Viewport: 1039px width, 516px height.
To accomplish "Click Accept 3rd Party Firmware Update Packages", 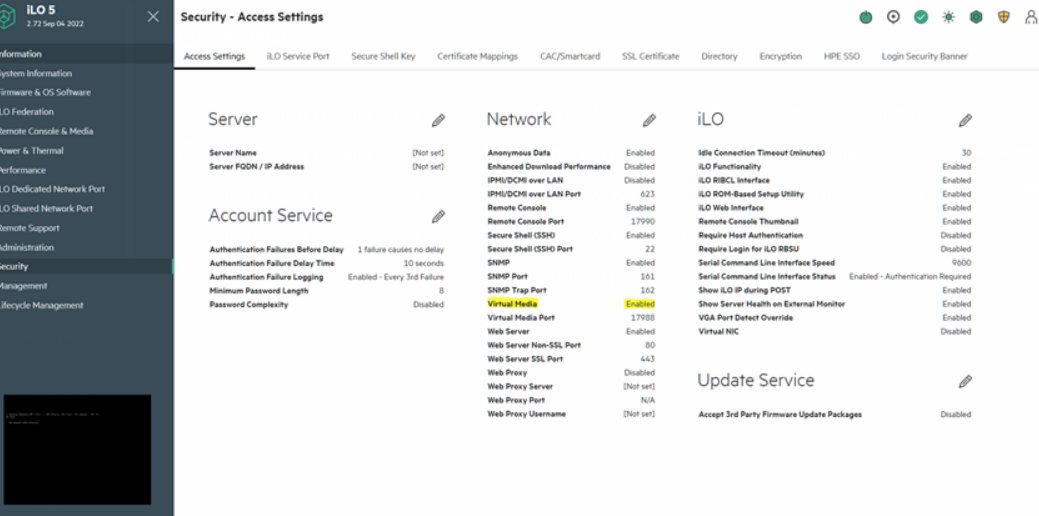I will click(781, 415).
